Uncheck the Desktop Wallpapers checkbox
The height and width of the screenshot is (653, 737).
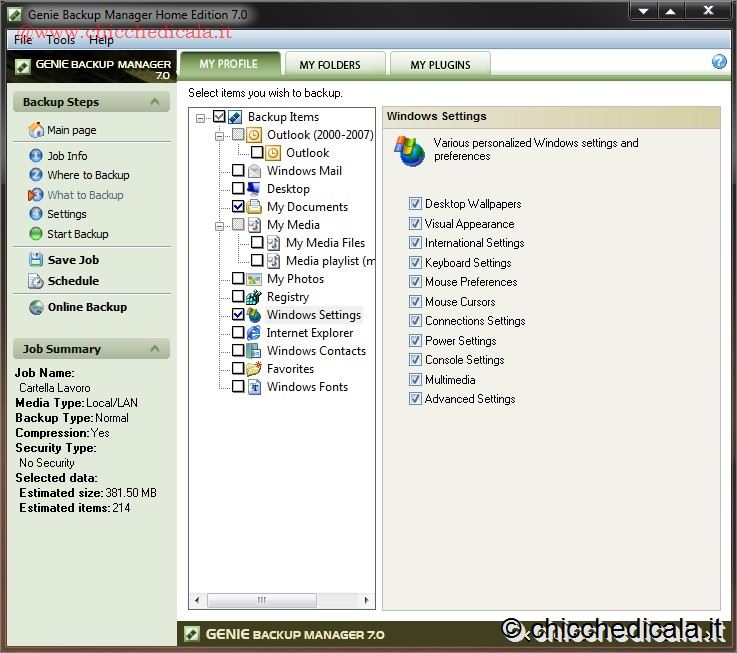coord(415,204)
